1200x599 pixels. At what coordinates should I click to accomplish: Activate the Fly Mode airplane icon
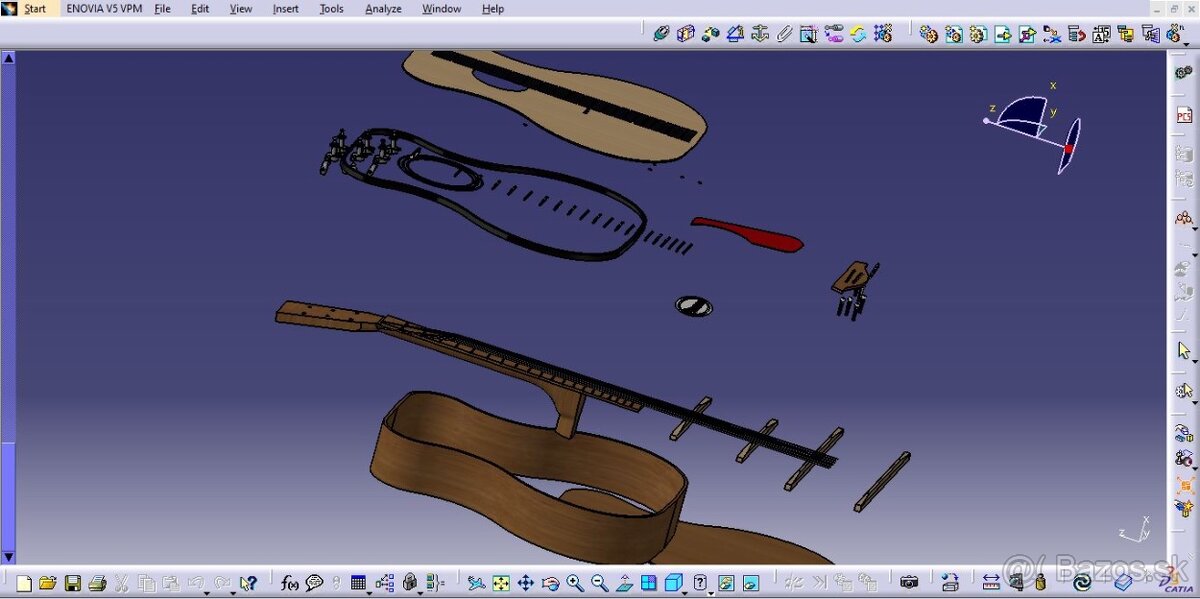tap(476, 583)
